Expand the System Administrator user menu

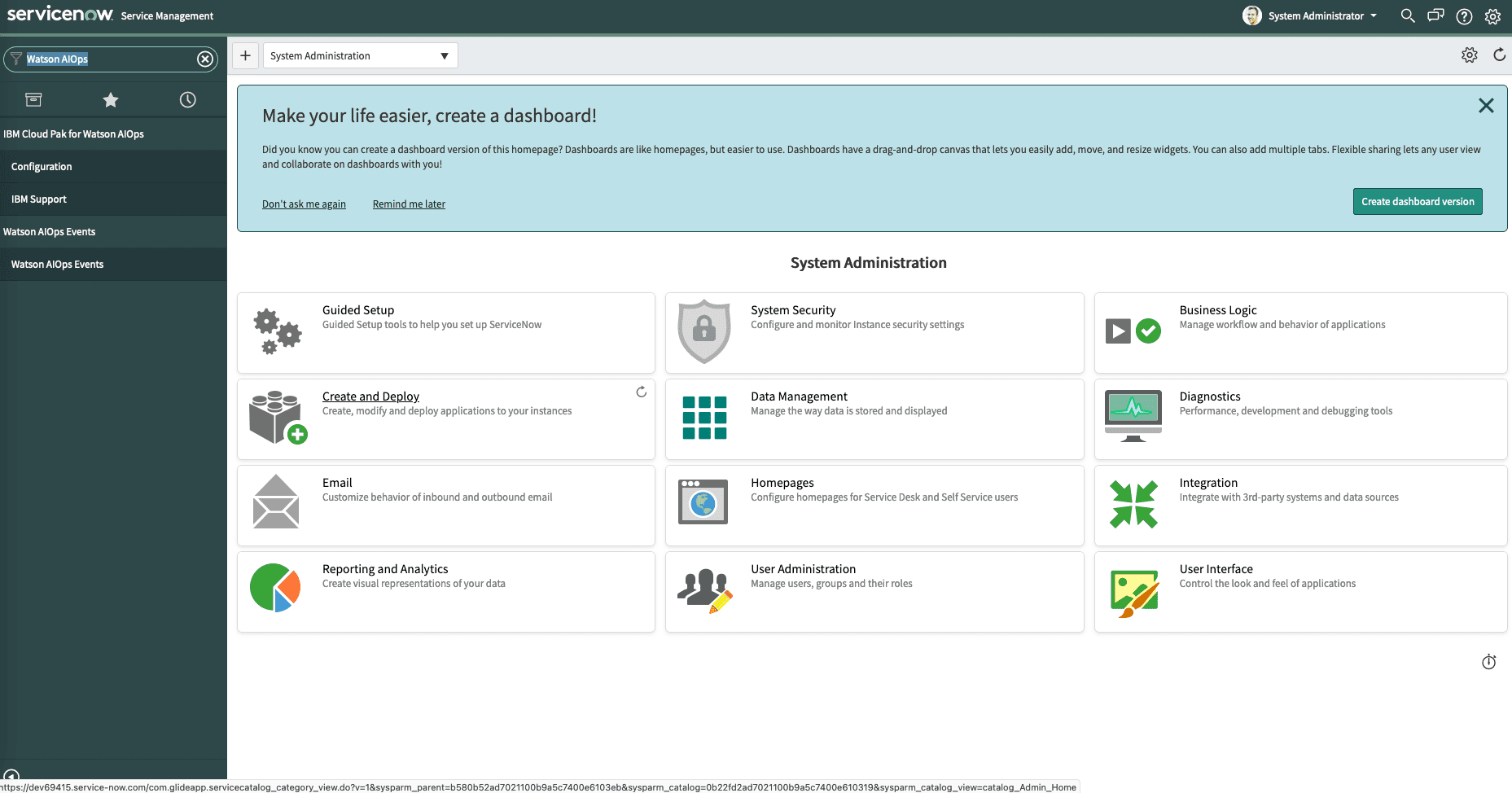[x=1311, y=15]
